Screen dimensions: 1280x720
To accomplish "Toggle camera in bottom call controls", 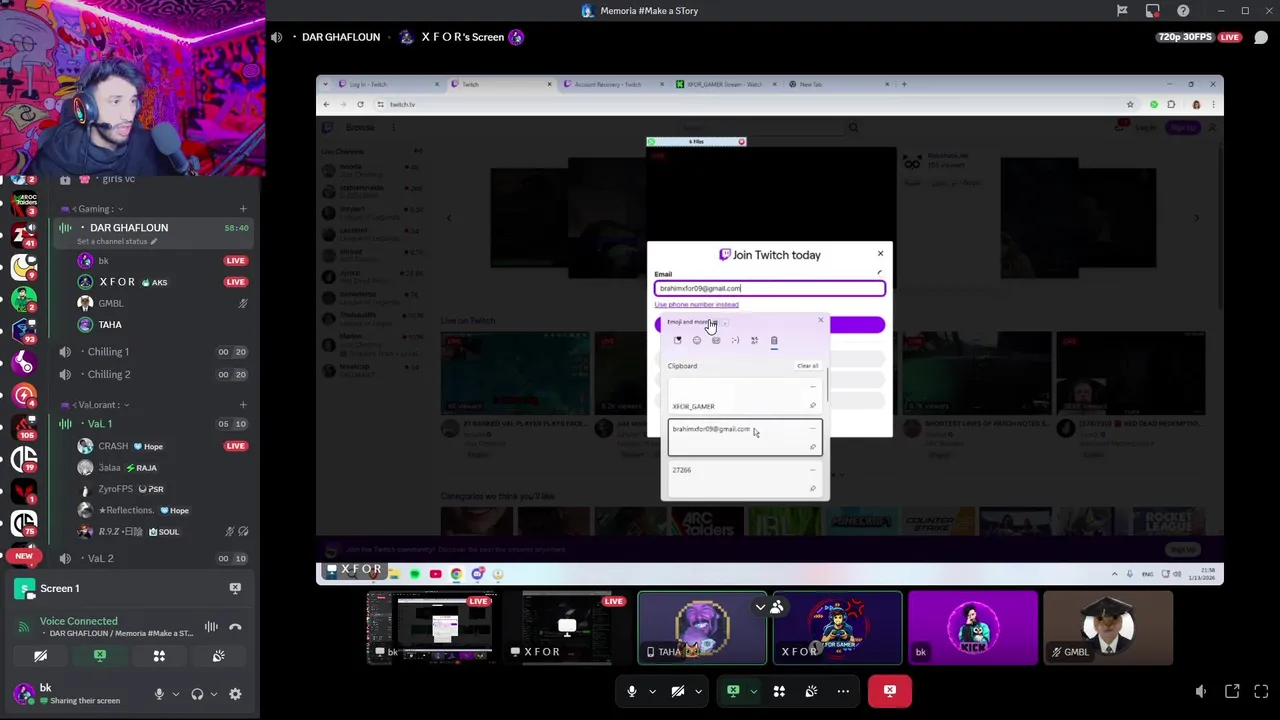I will tap(677, 691).
